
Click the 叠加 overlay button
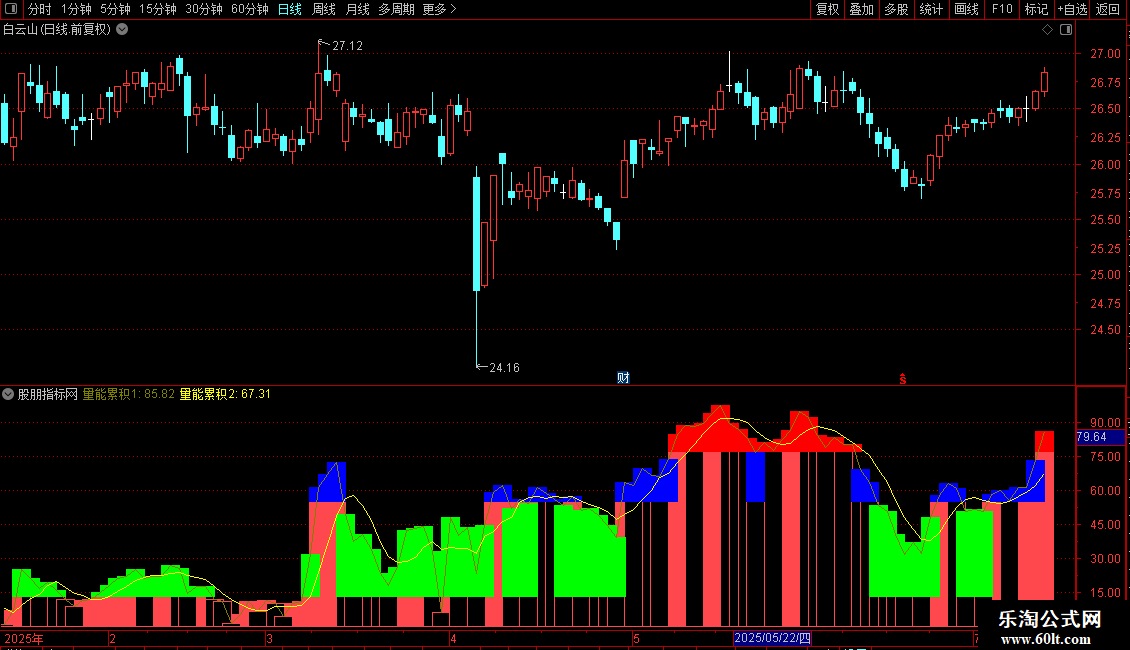pos(861,9)
